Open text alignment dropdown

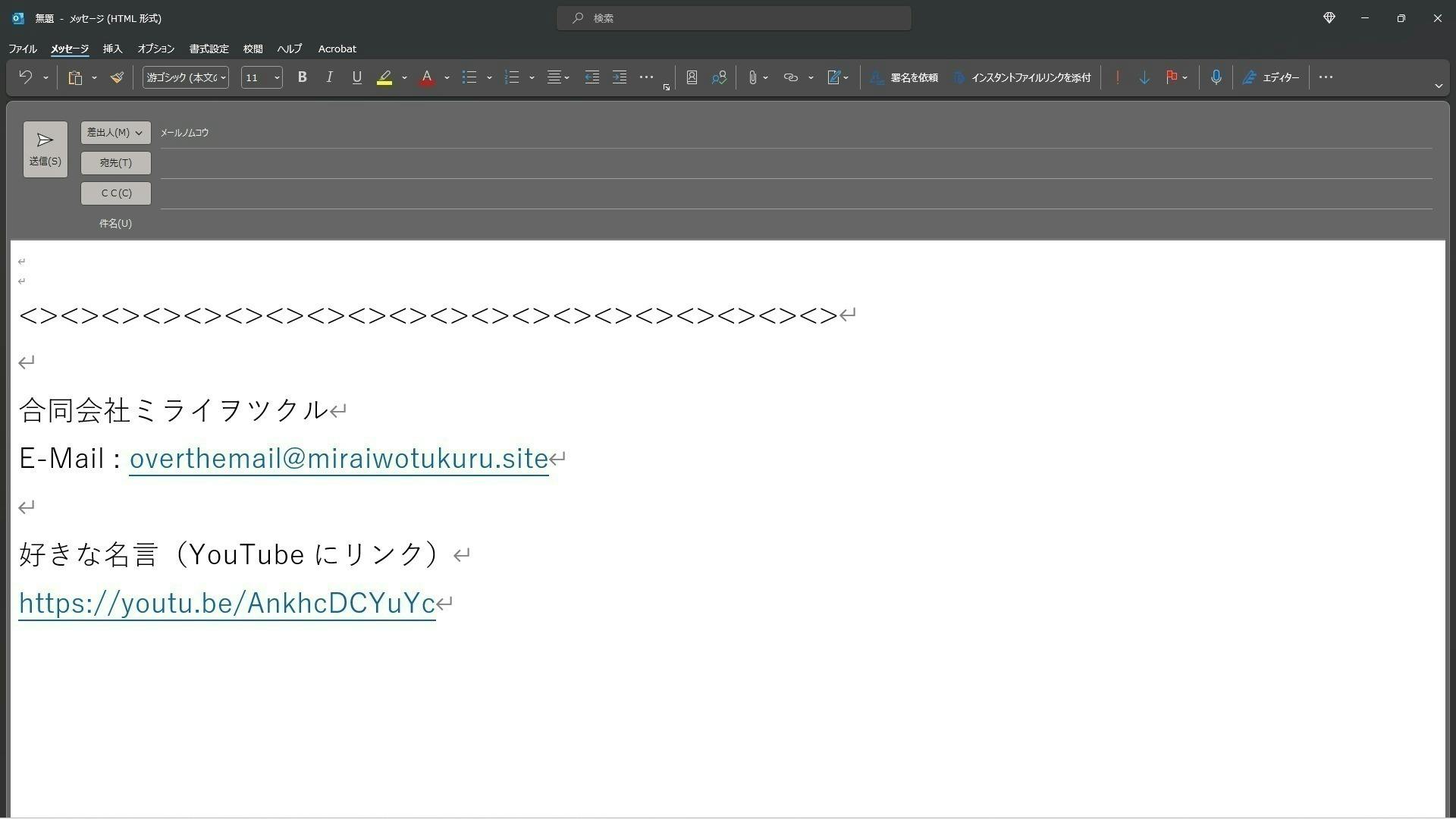(x=558, y=77)
